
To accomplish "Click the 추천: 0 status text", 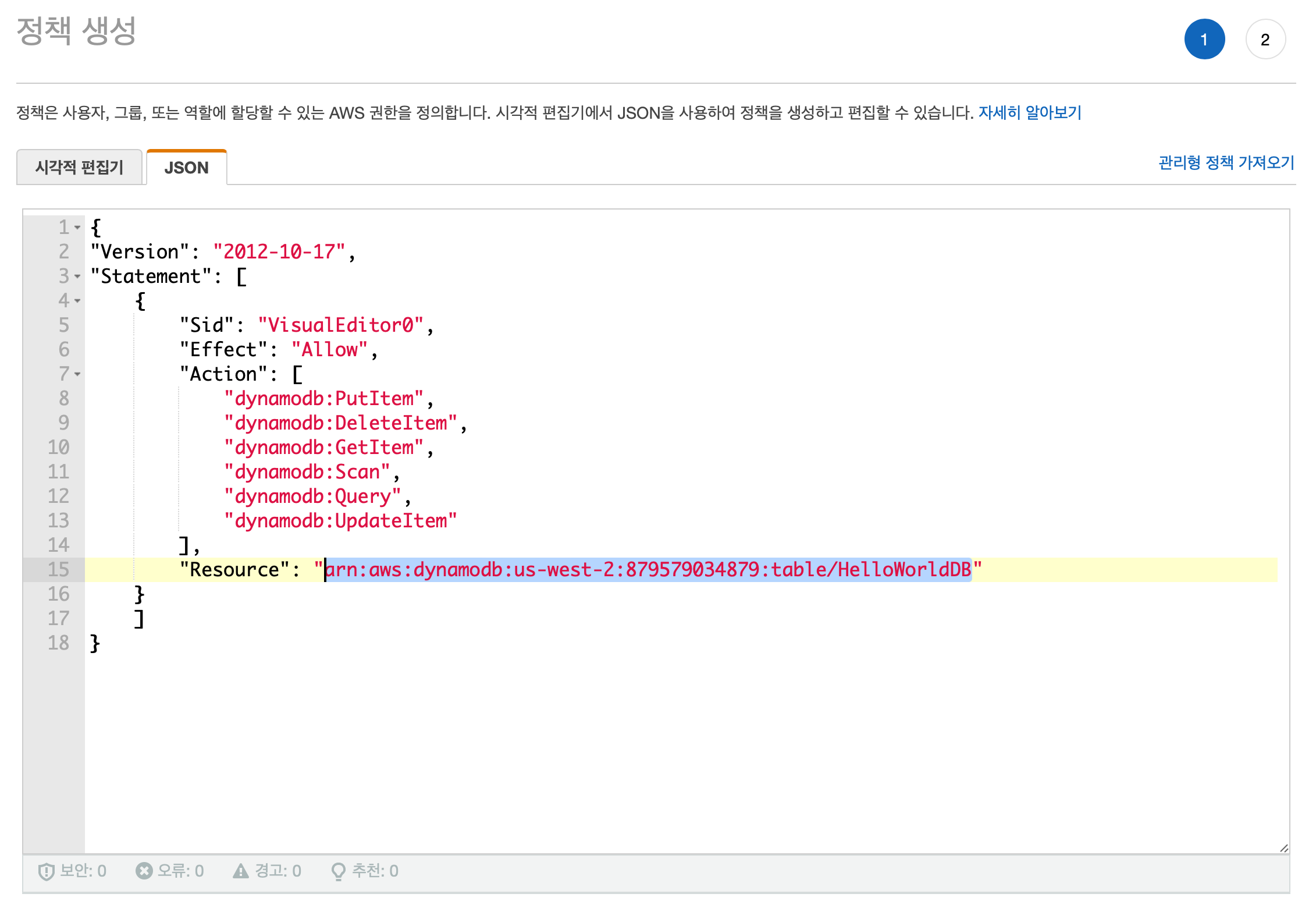I will tap(375, 871).
